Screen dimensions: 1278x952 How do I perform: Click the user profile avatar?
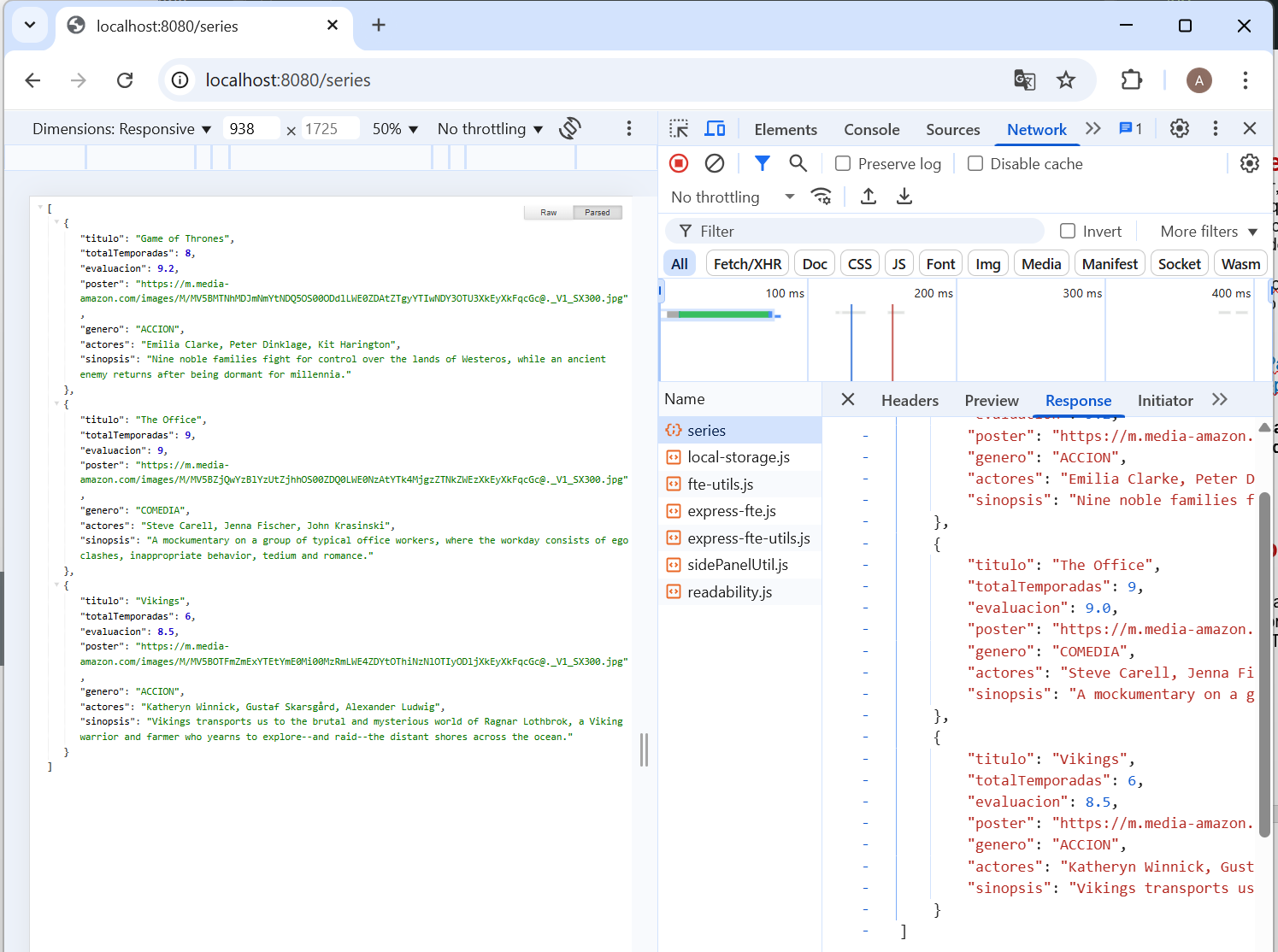tap(1199, 80)
